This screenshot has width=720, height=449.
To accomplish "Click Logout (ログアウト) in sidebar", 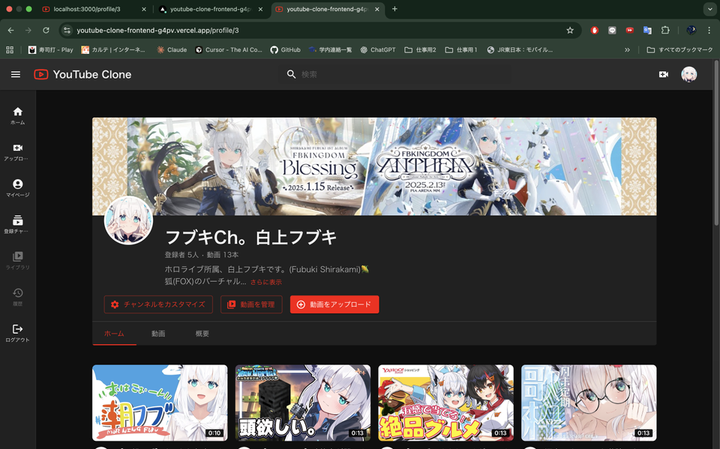I will (18, 333).
